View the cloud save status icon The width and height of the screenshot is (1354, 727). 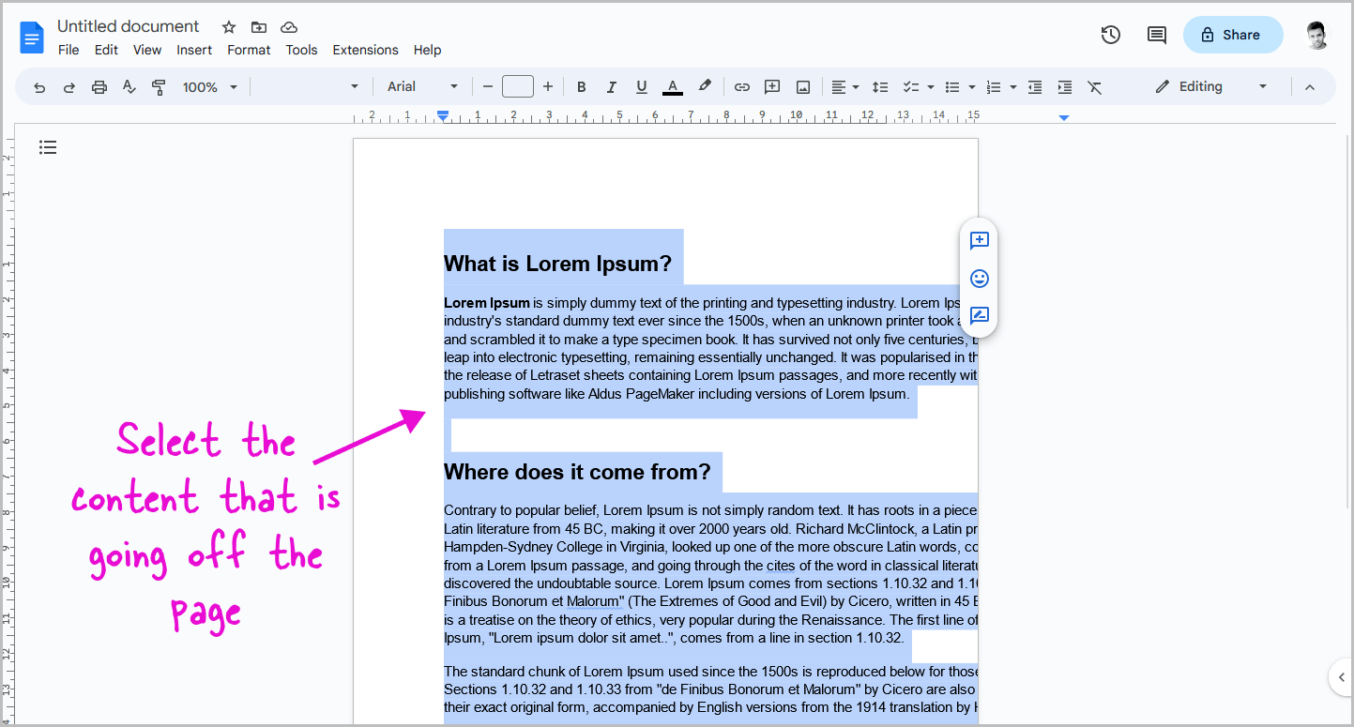289,27
